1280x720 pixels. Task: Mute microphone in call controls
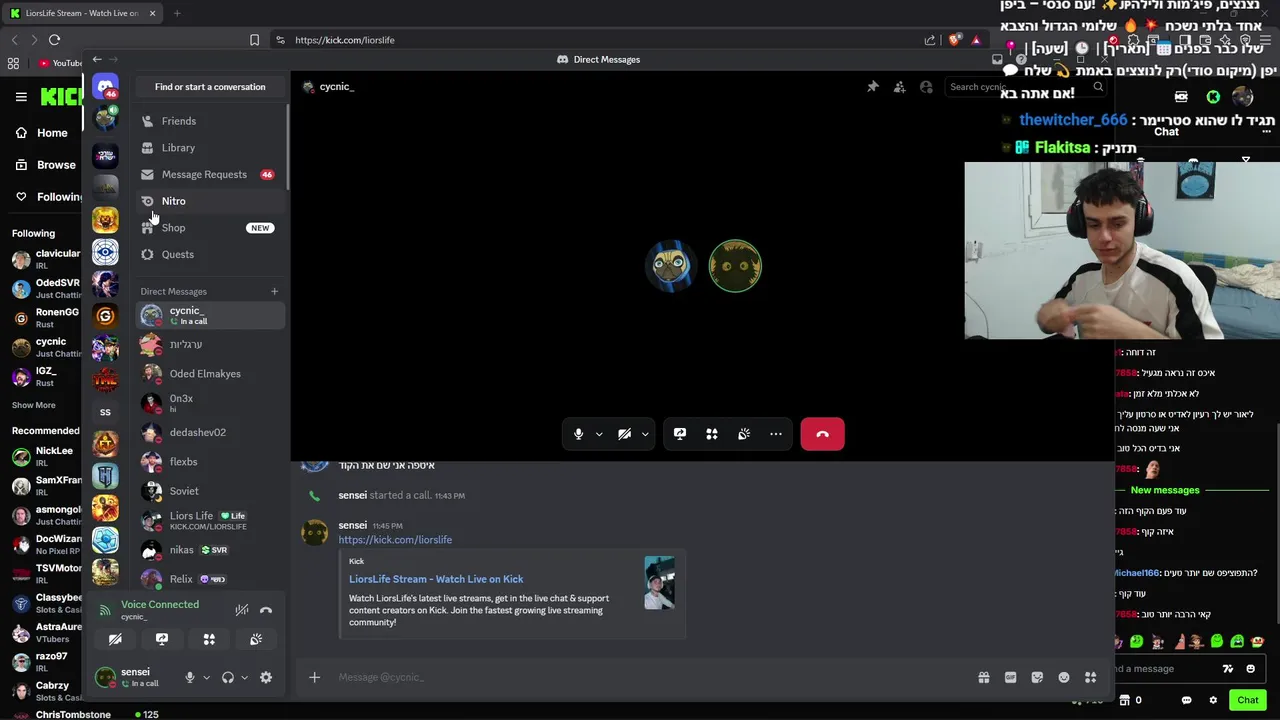pos(578,434)
